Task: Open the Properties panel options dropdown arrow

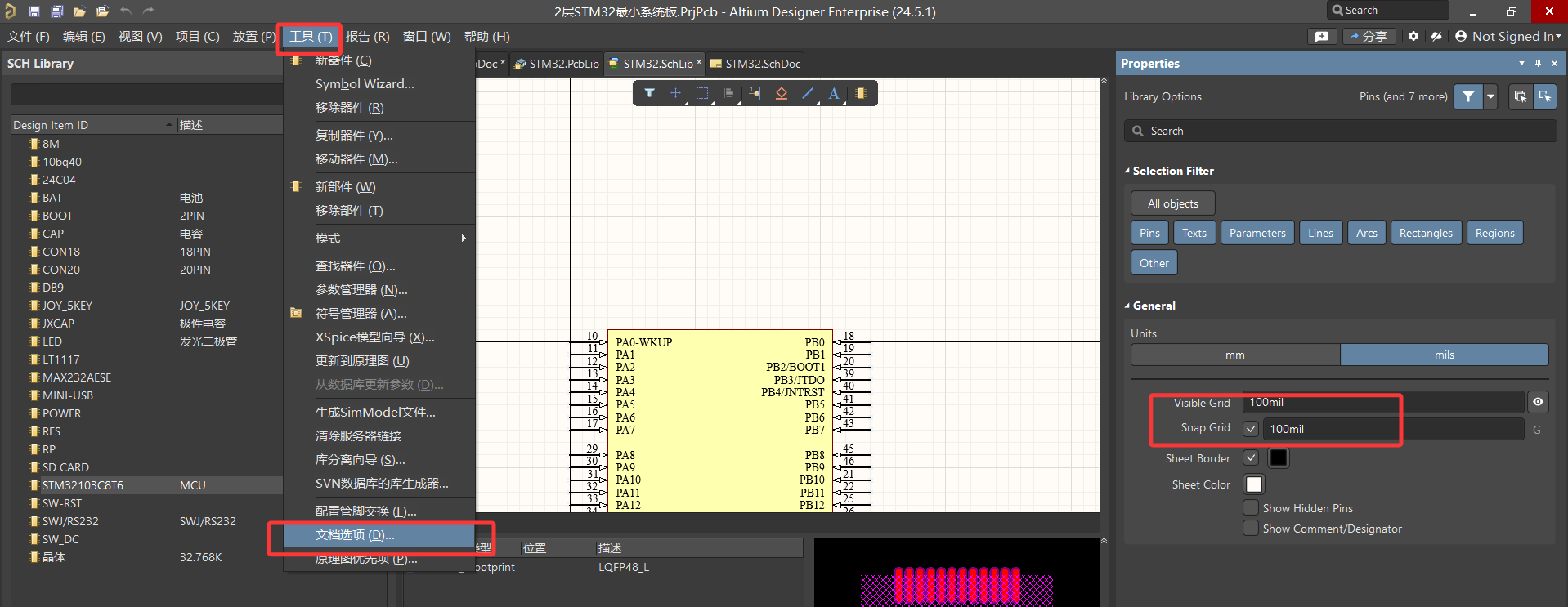Action: [1521, 63]
